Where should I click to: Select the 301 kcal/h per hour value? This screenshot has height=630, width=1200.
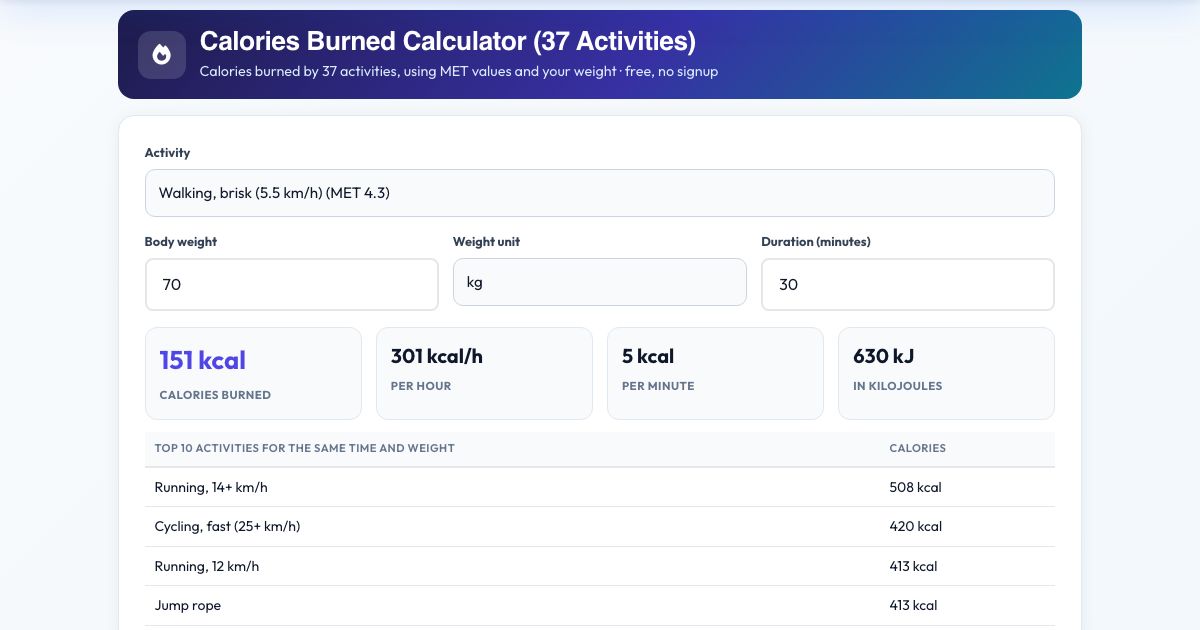(437, 356)
